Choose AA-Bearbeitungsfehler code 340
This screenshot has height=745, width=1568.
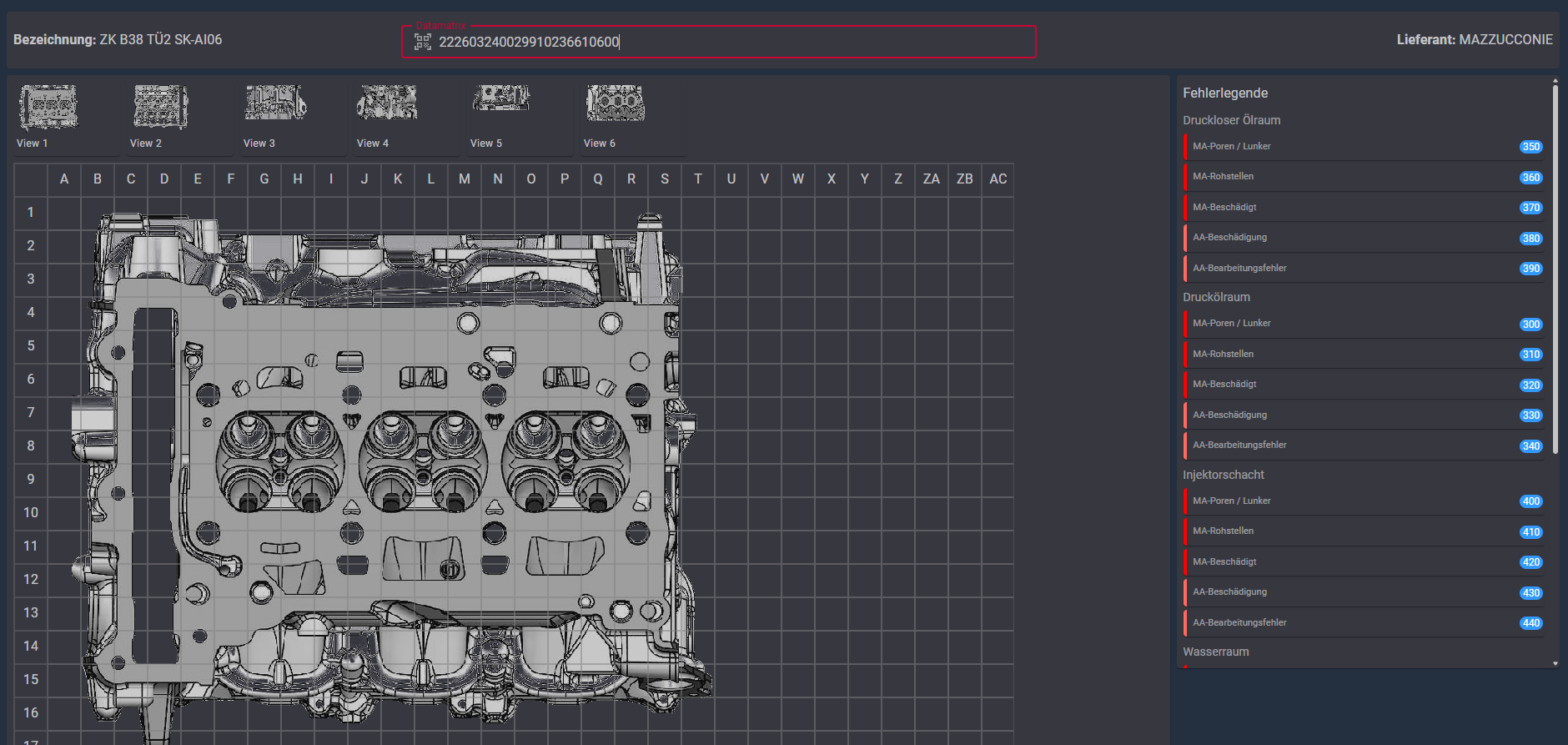[1364, 445]
